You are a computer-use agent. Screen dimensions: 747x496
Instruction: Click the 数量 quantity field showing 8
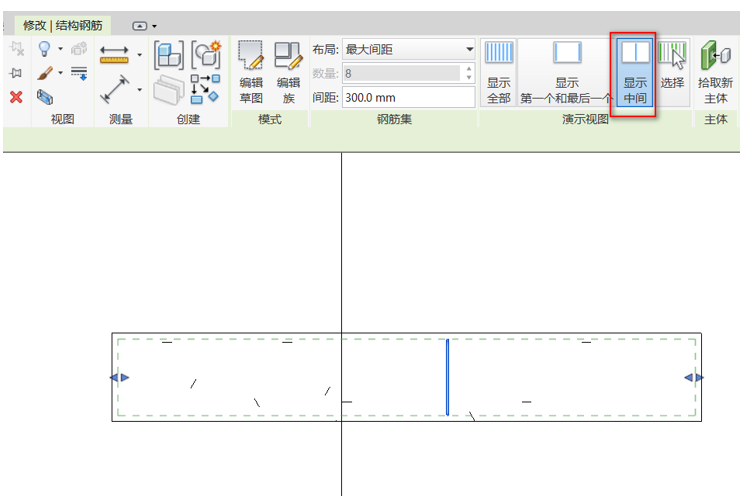[x=401, y=73]
